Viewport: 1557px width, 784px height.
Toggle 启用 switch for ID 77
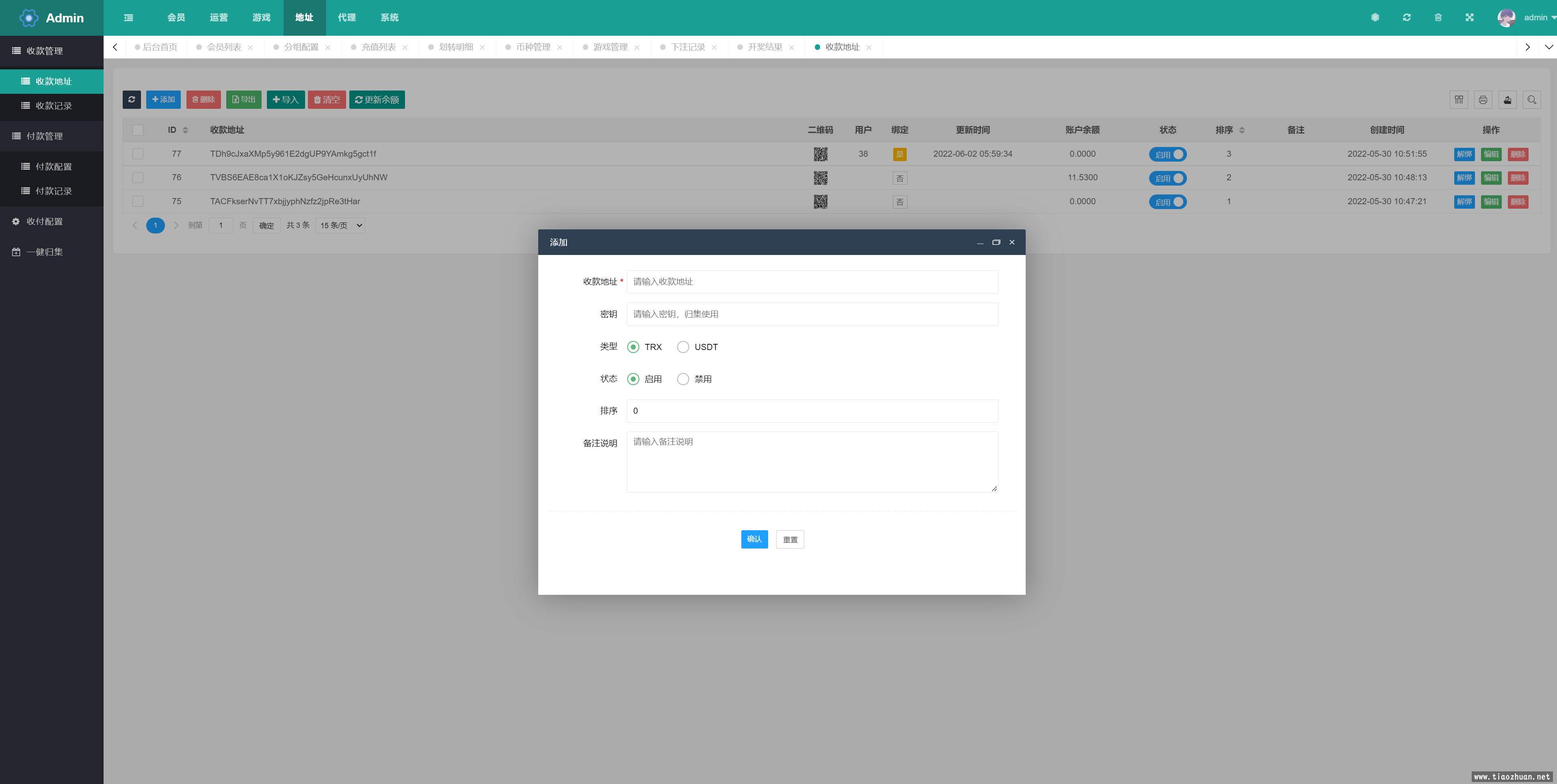[x=1168, y=154]
